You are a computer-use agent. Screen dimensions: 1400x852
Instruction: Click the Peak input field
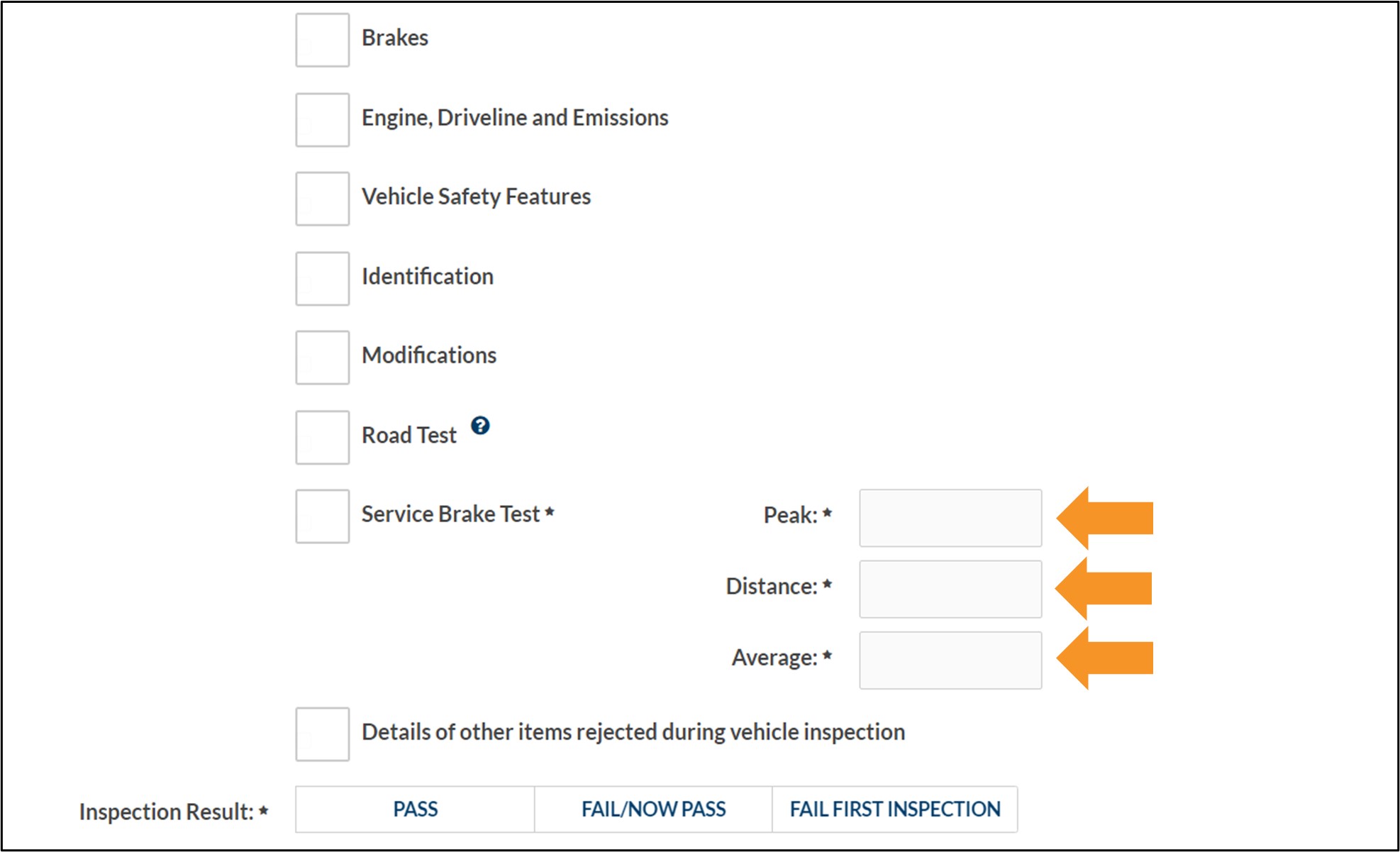pyautogui.click(x=950, y=518)
